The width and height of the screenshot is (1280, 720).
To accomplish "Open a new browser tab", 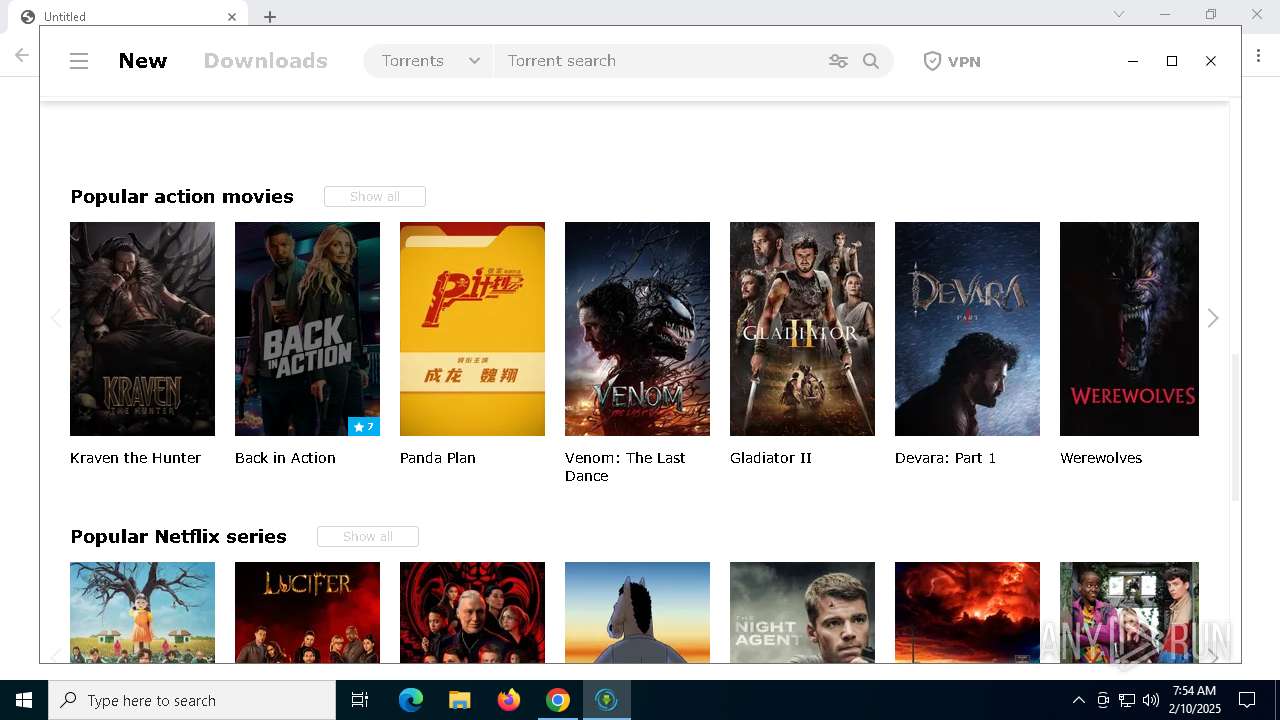I will [270, 16].
